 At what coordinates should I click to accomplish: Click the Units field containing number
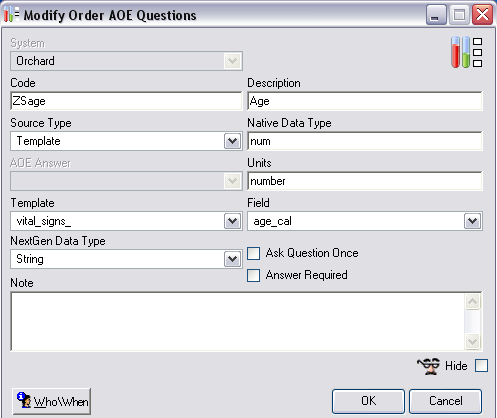point(365,181)
